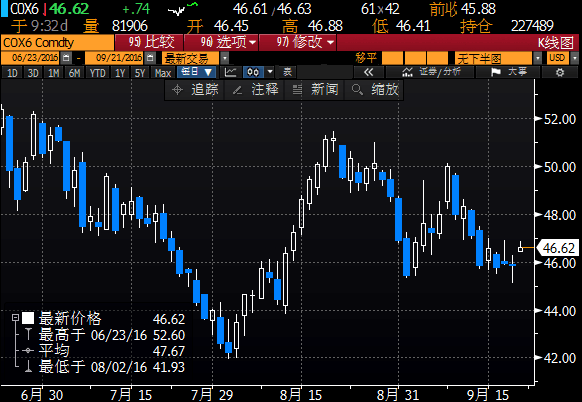Click the double-left collapse arrows icon
This screenshot has height=402, width=582.
tap(368, 72)
